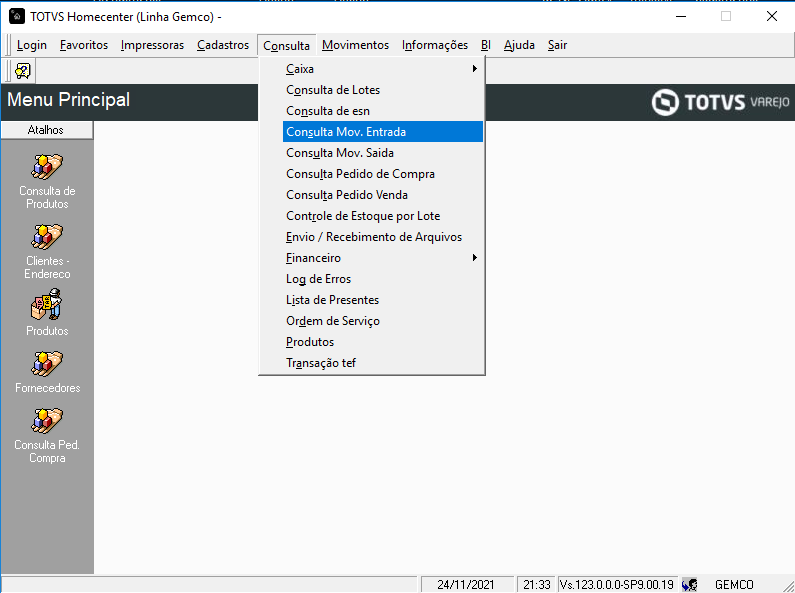Select Ordem de Serviço

pos(383,321)
